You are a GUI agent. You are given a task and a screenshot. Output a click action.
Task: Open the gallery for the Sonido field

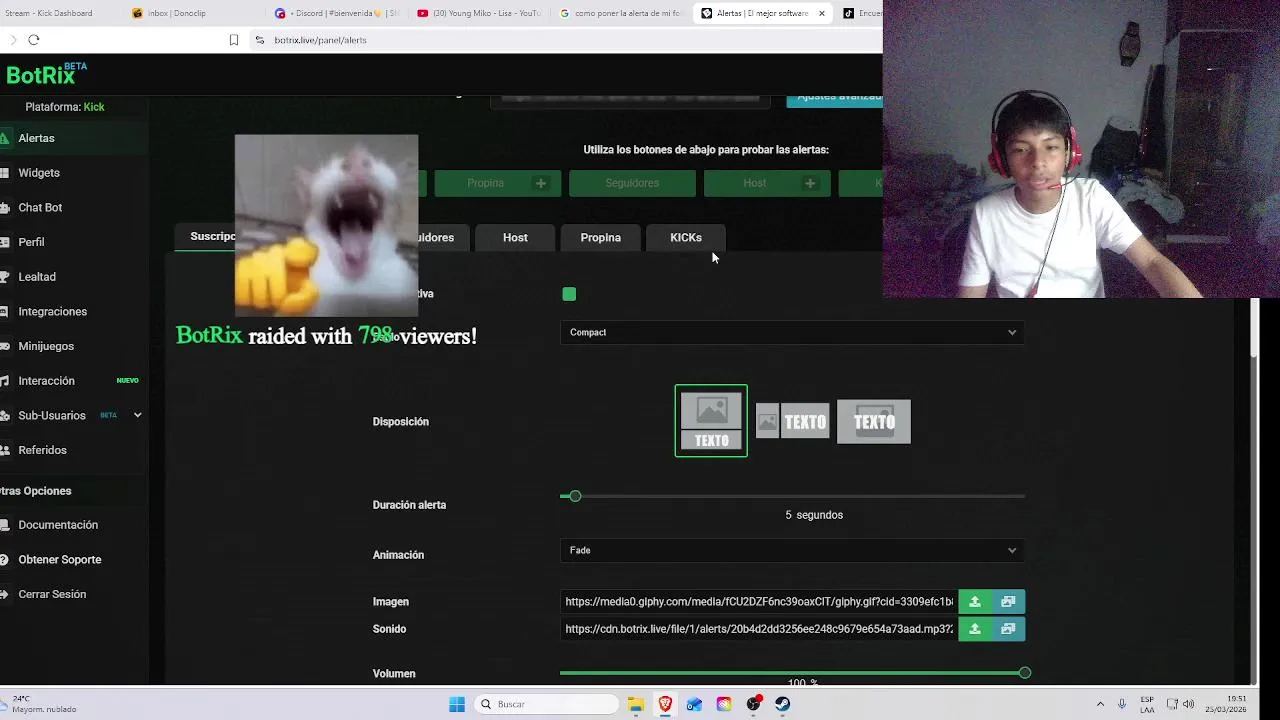[x=1008, y=629]
